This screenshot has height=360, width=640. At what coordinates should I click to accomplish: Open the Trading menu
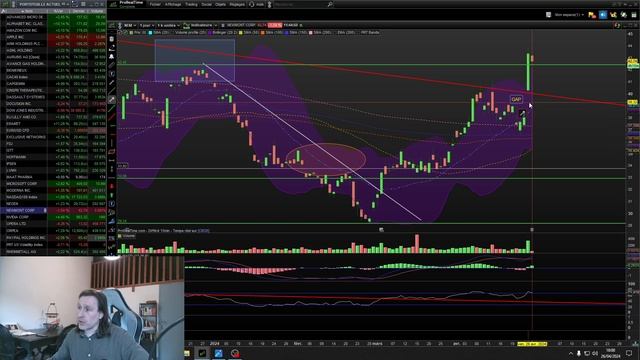[x=191, y=4]
